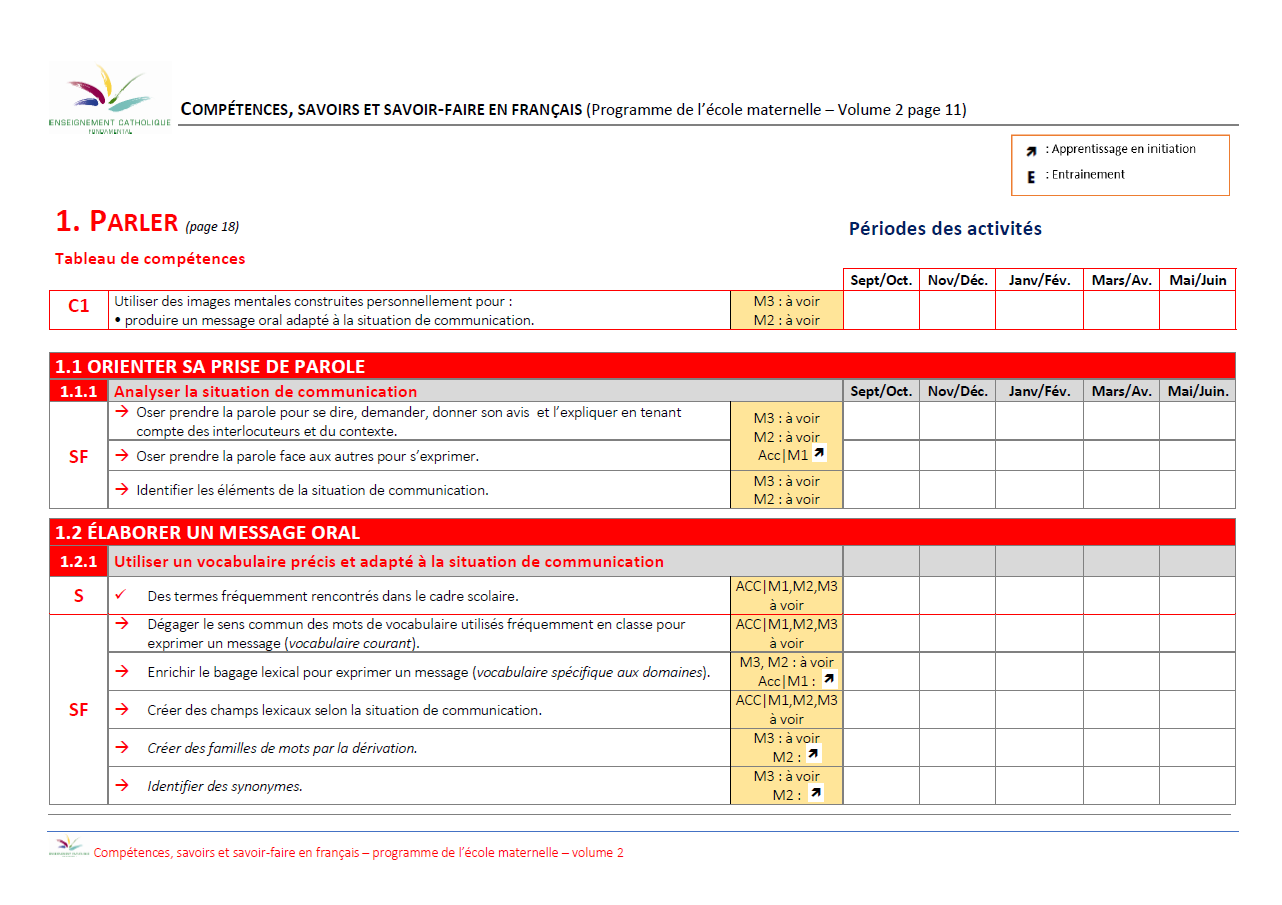Screen dimensions: 1282x905
Task: Click the initiation arrow in the 'Créer des familles de mots' row
Action: 813,755
